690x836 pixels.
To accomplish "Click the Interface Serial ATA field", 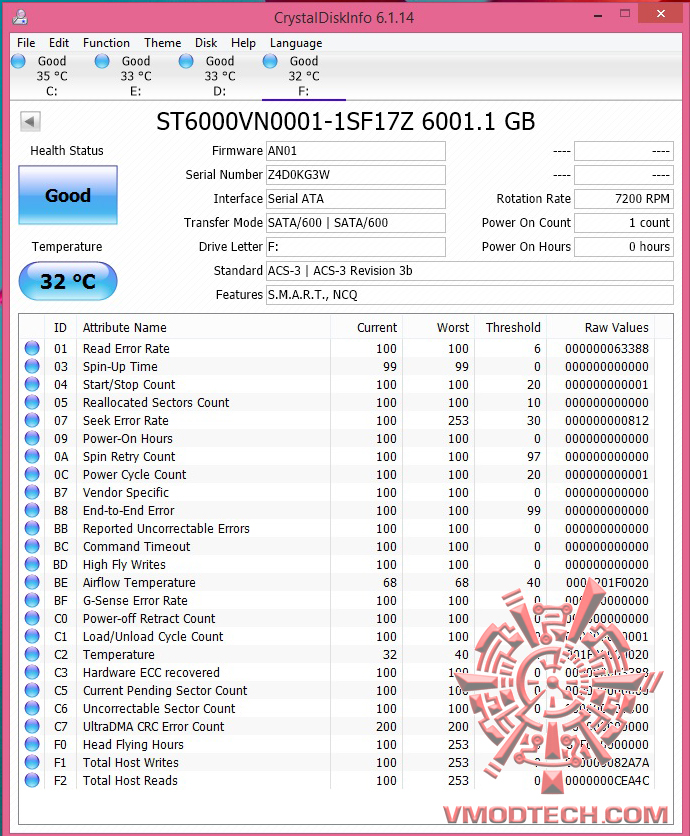I will click(356, 199).
